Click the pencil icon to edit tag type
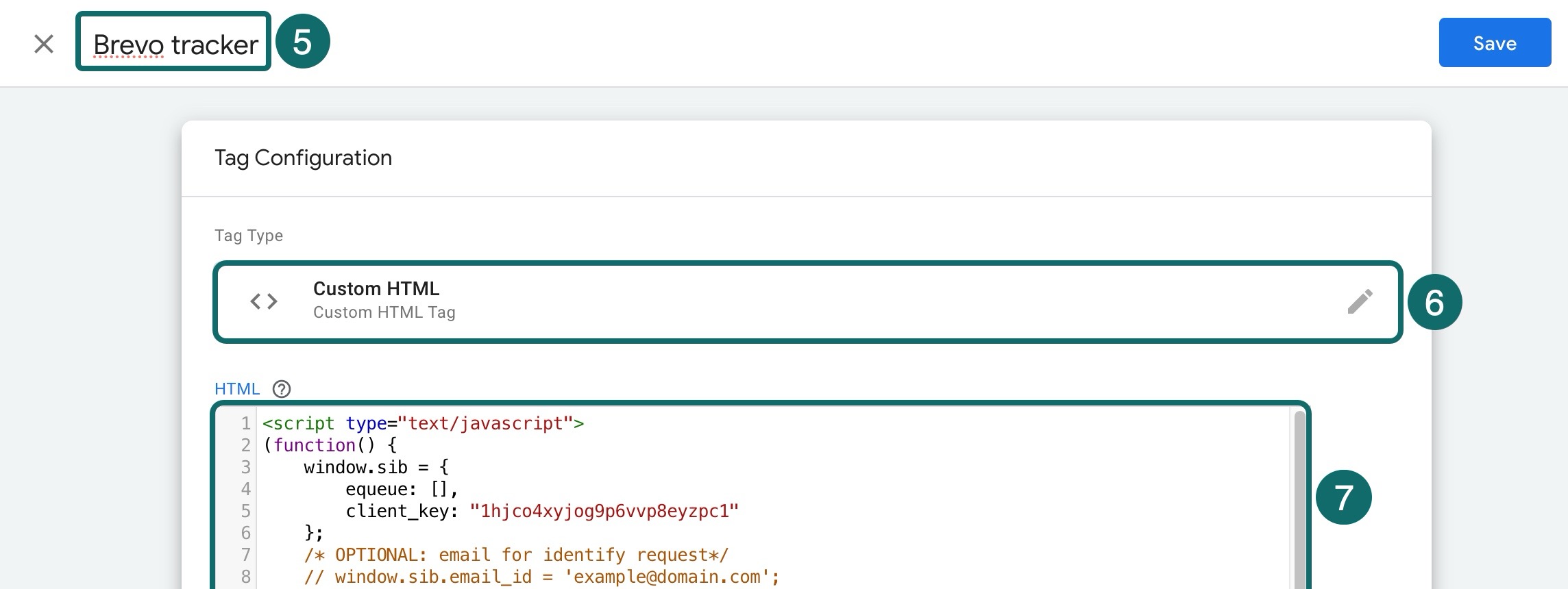Screen dimensions: 1568x589 point(1360,301)
